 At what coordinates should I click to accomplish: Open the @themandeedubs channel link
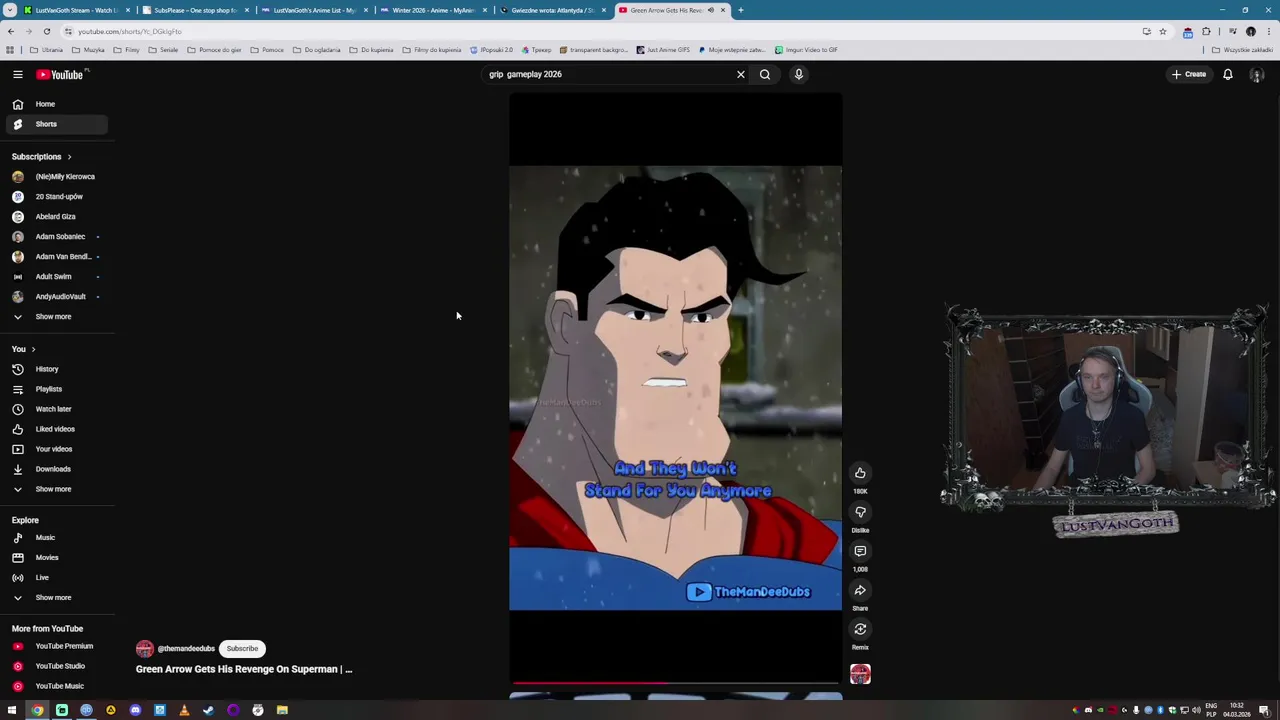click(186, 649)
